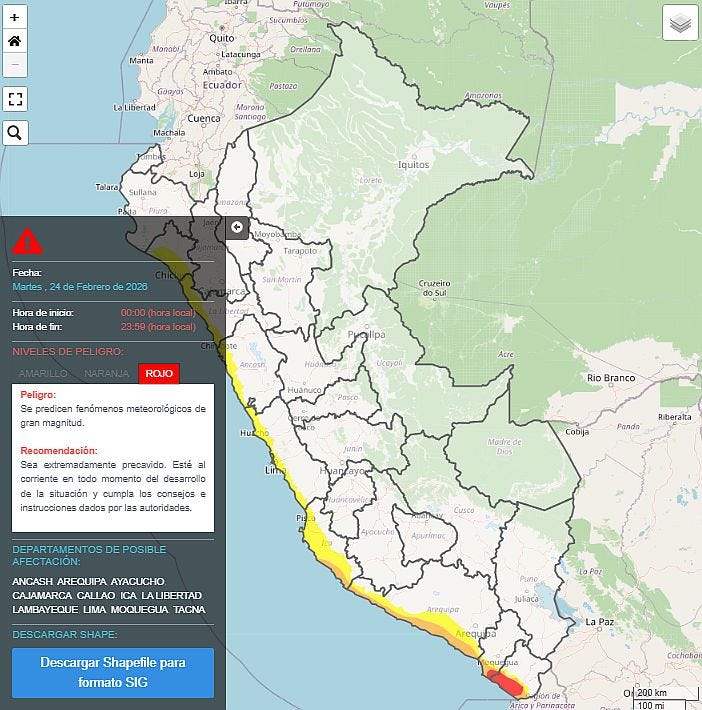Switch to the NARANJA danger level tab
702x710 pixels.
[x=106, y=374]
